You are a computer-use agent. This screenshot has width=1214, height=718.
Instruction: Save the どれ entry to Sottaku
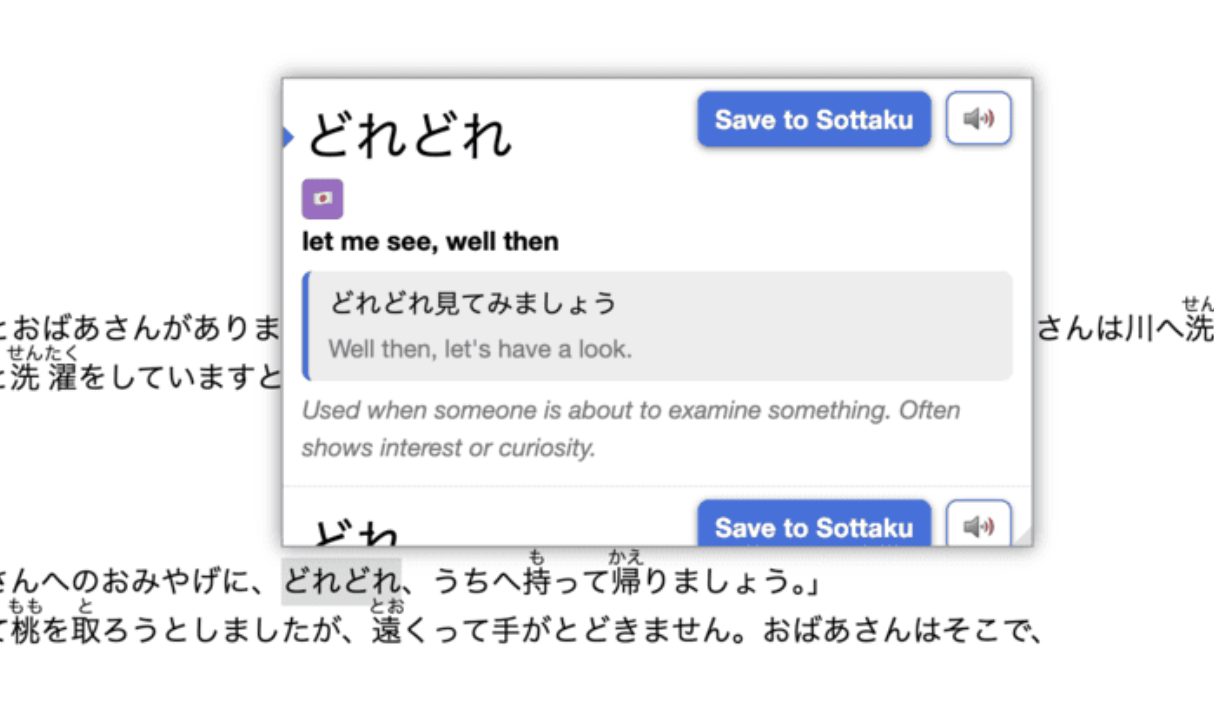[813, 527]
